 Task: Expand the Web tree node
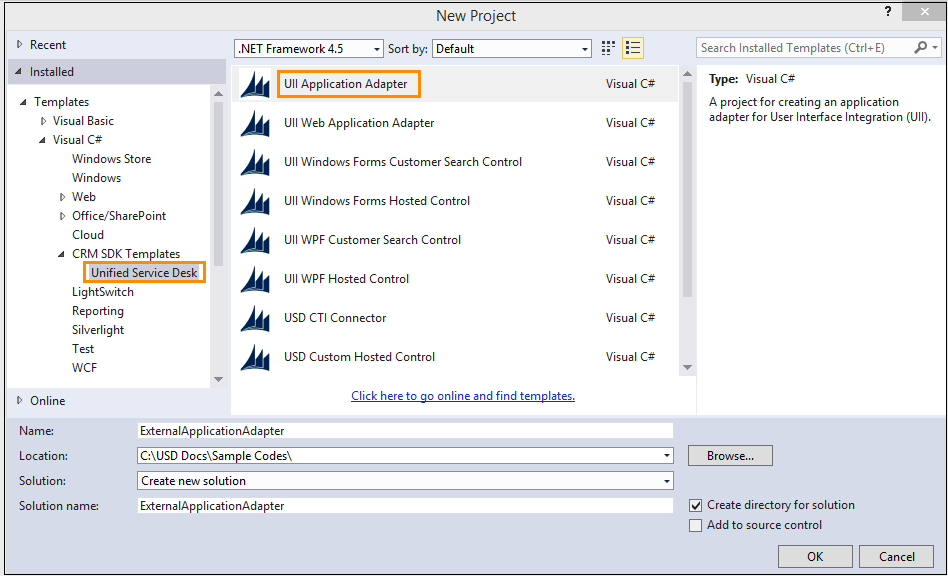click(63, 196)
